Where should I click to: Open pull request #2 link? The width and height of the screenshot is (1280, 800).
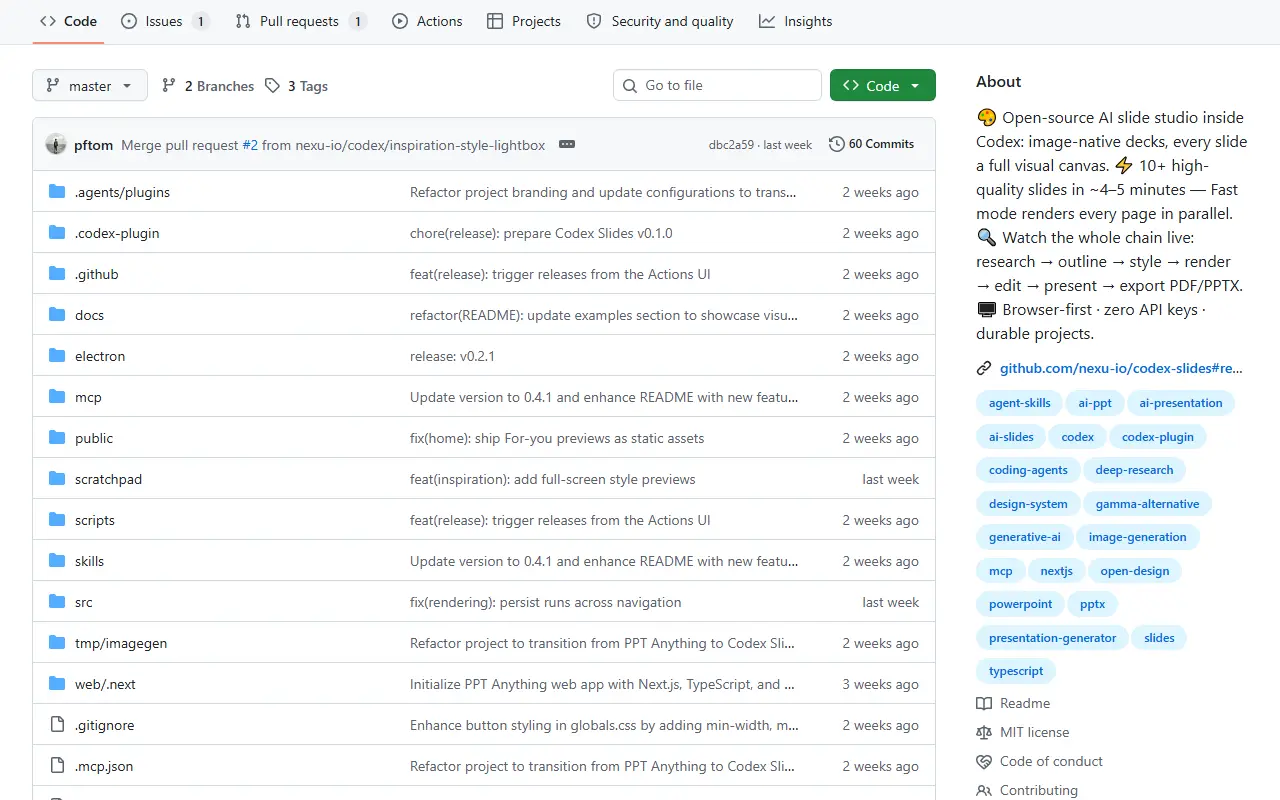pyautogui.click(x=250, y=145)
